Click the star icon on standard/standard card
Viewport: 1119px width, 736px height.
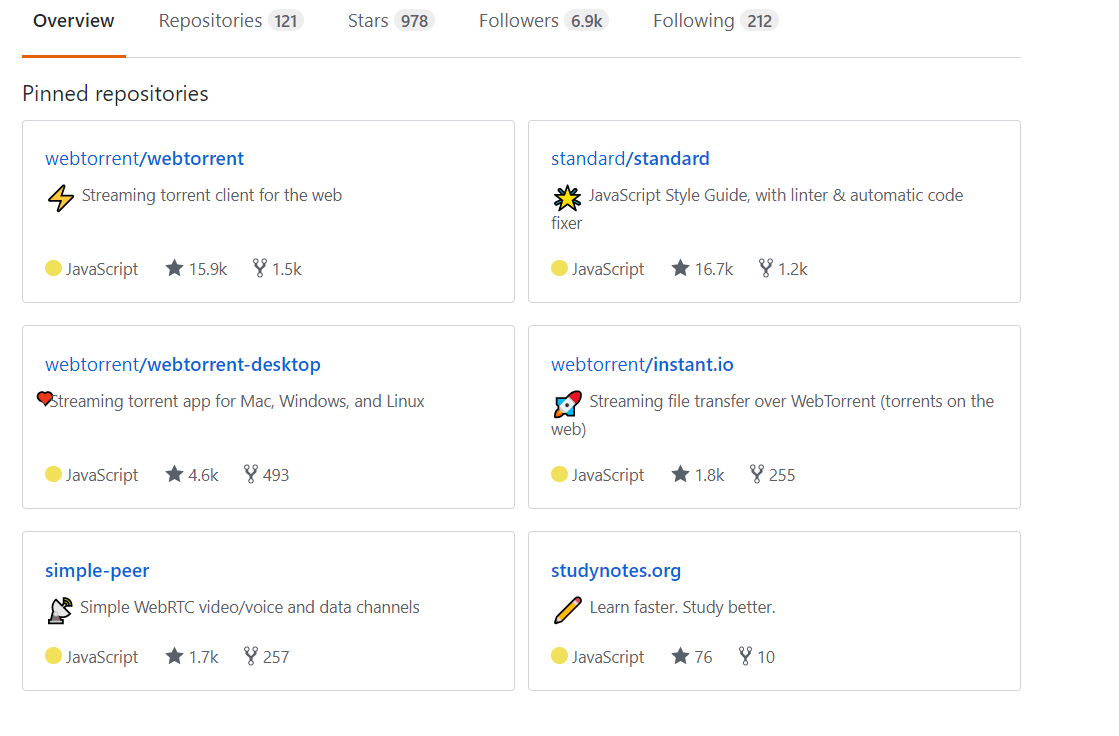(x=680, y=268)
